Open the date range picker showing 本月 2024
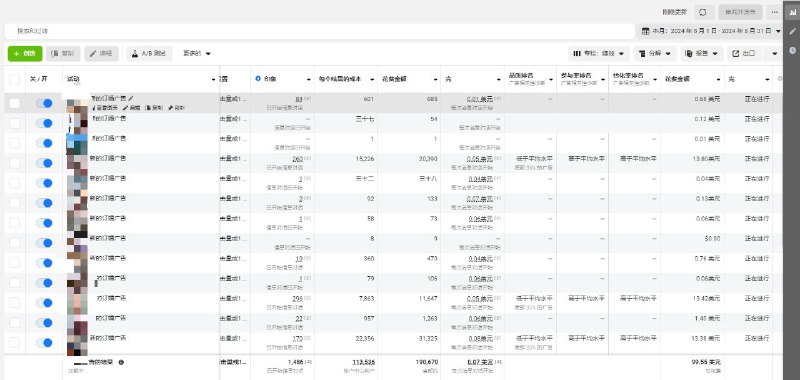This screenshot has width=800, height=380. coord(711,31)
